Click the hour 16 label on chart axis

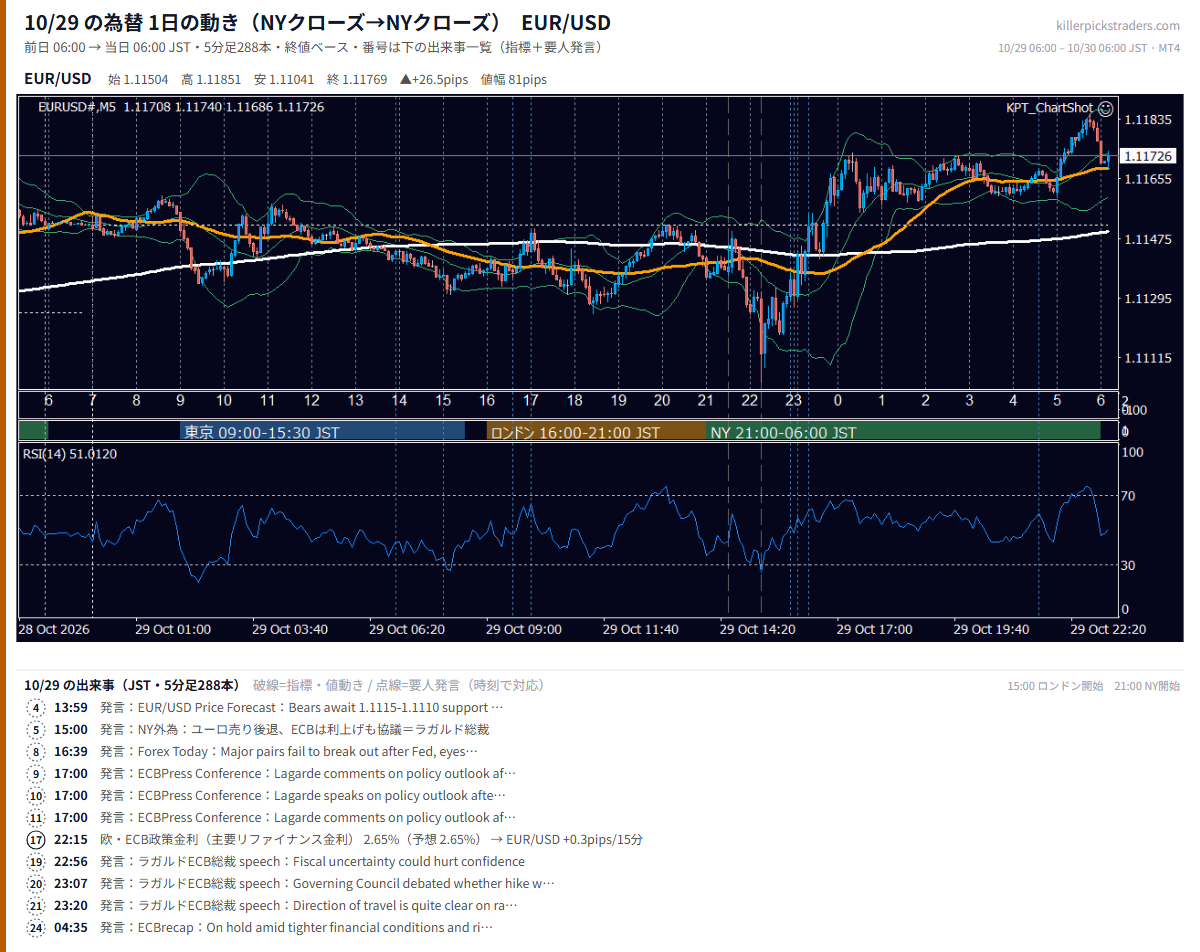(487, 400)
